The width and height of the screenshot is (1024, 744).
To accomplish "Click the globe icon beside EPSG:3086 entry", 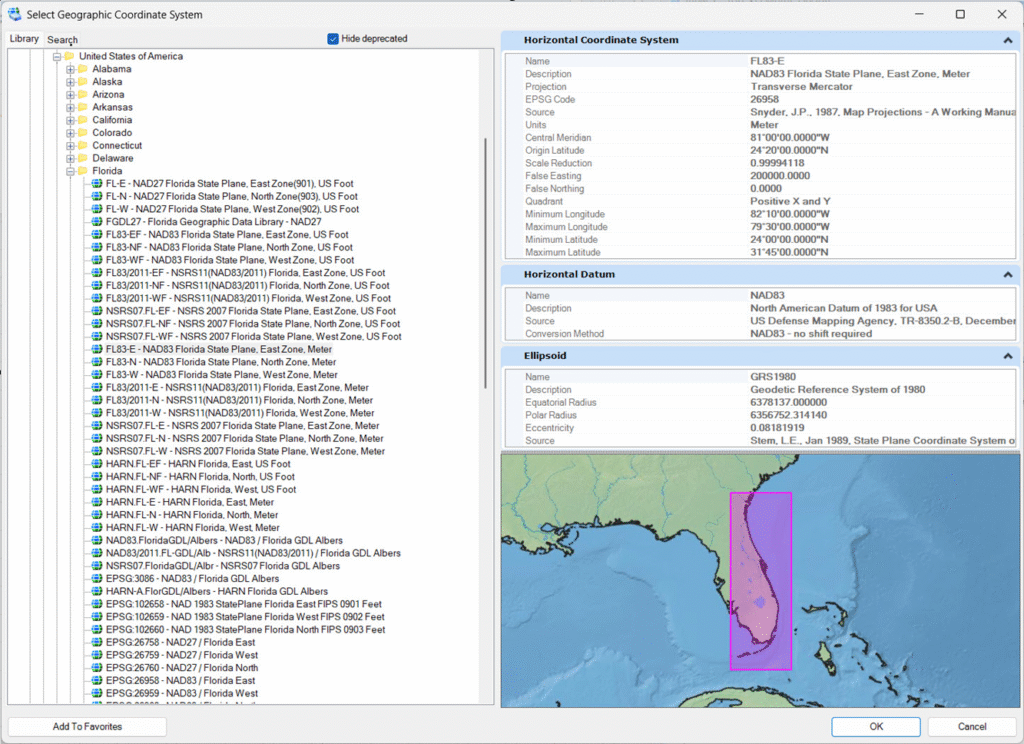I will coord(97,578).
